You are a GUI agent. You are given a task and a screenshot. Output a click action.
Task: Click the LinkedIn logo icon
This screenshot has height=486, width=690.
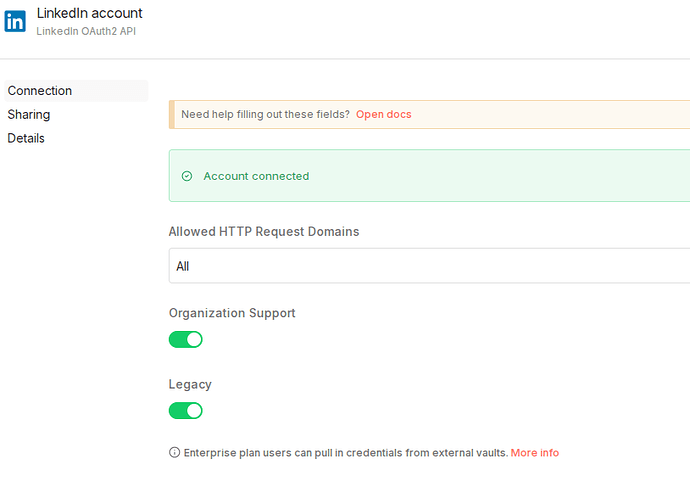click(15, 21)
